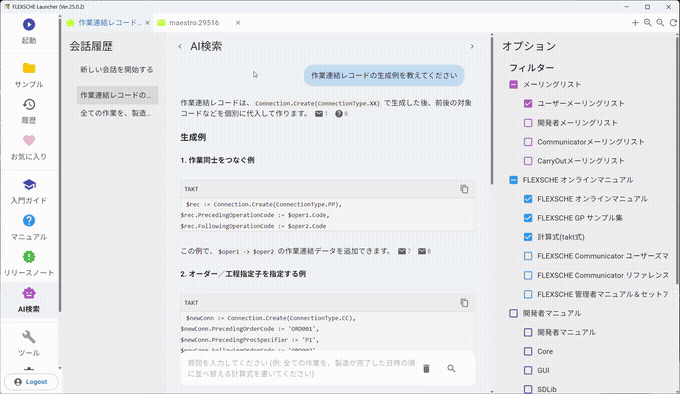Check the GUI checkbox
This screenshot has height=394, width=680.
click(x=528, y=370)
